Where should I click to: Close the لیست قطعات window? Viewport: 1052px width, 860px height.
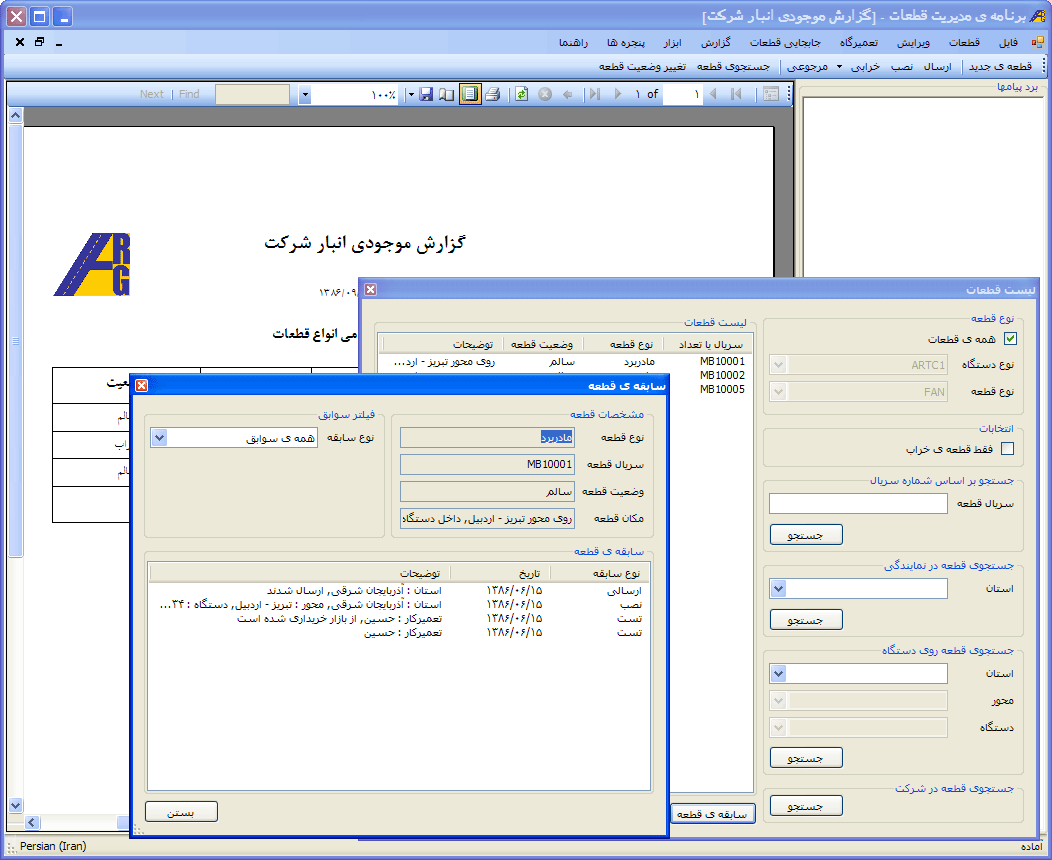tap(370, 289)
